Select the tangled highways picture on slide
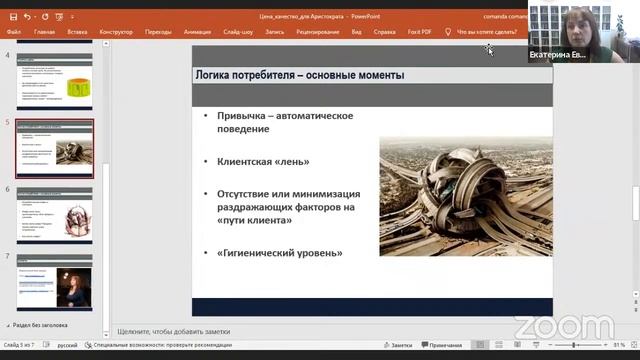The width and height of the screenshot is (640, 360). point(466,196)
